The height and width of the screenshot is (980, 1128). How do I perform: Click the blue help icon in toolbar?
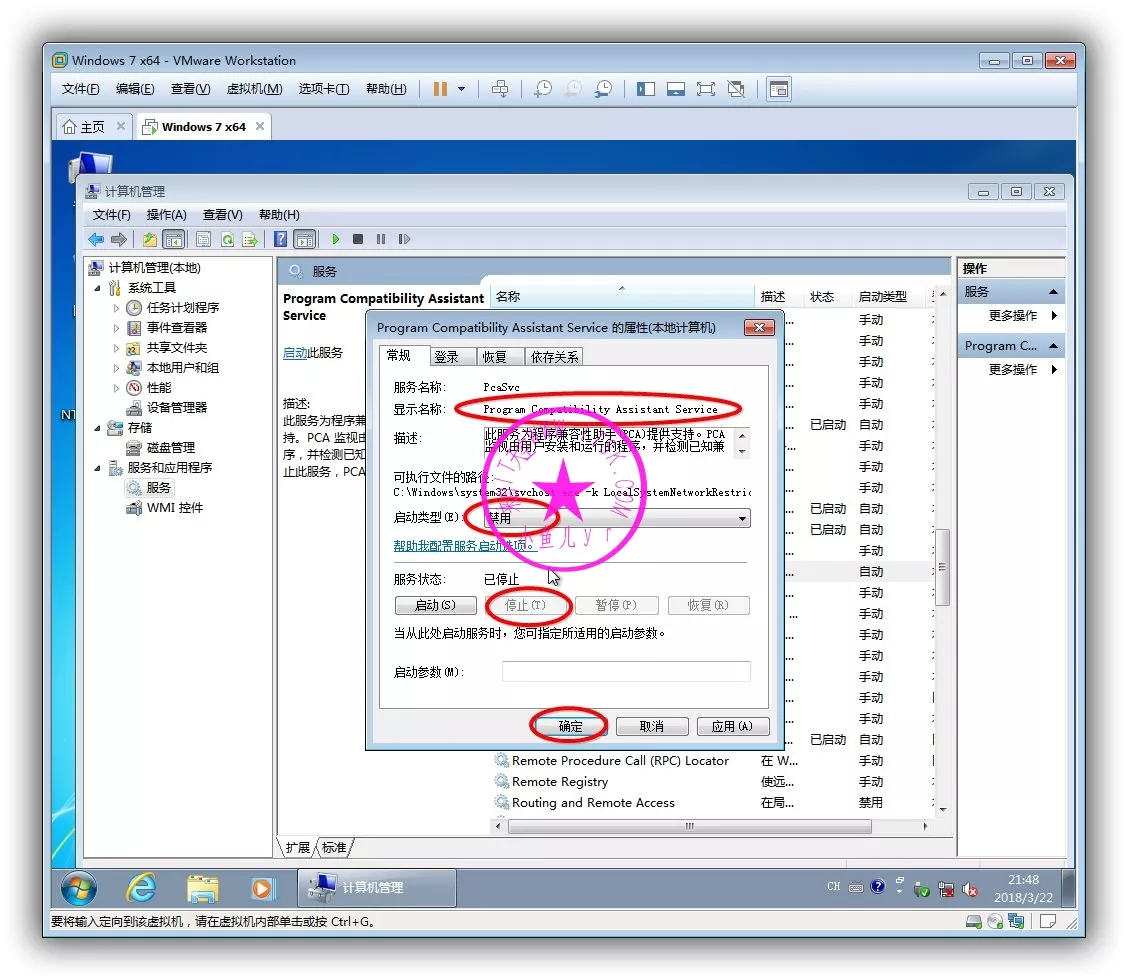(281, 239)
